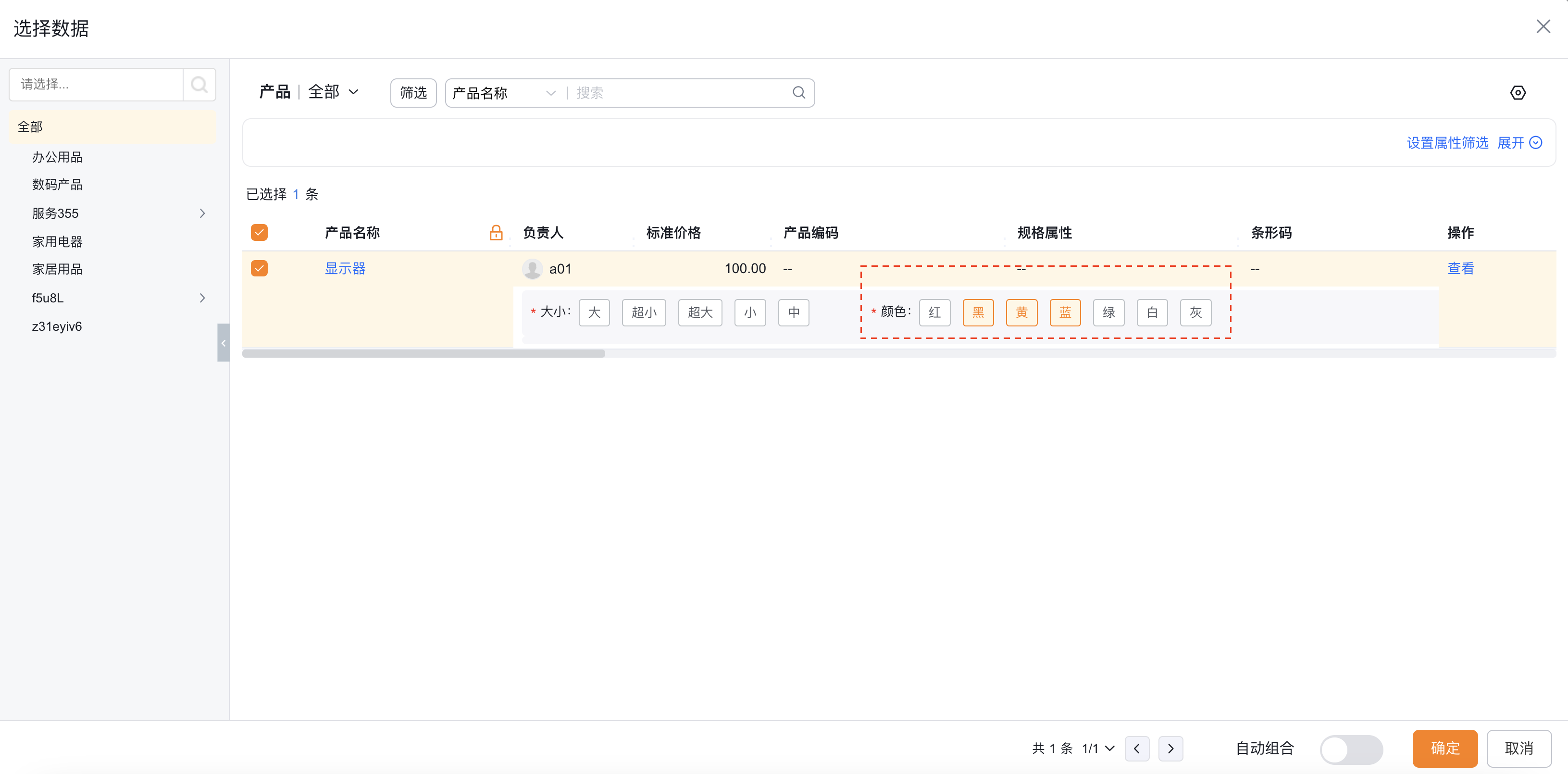Screen dimensions: 1568x774
Task: Open the hexagon column settings icon
Action: (x=1518, y=93)
